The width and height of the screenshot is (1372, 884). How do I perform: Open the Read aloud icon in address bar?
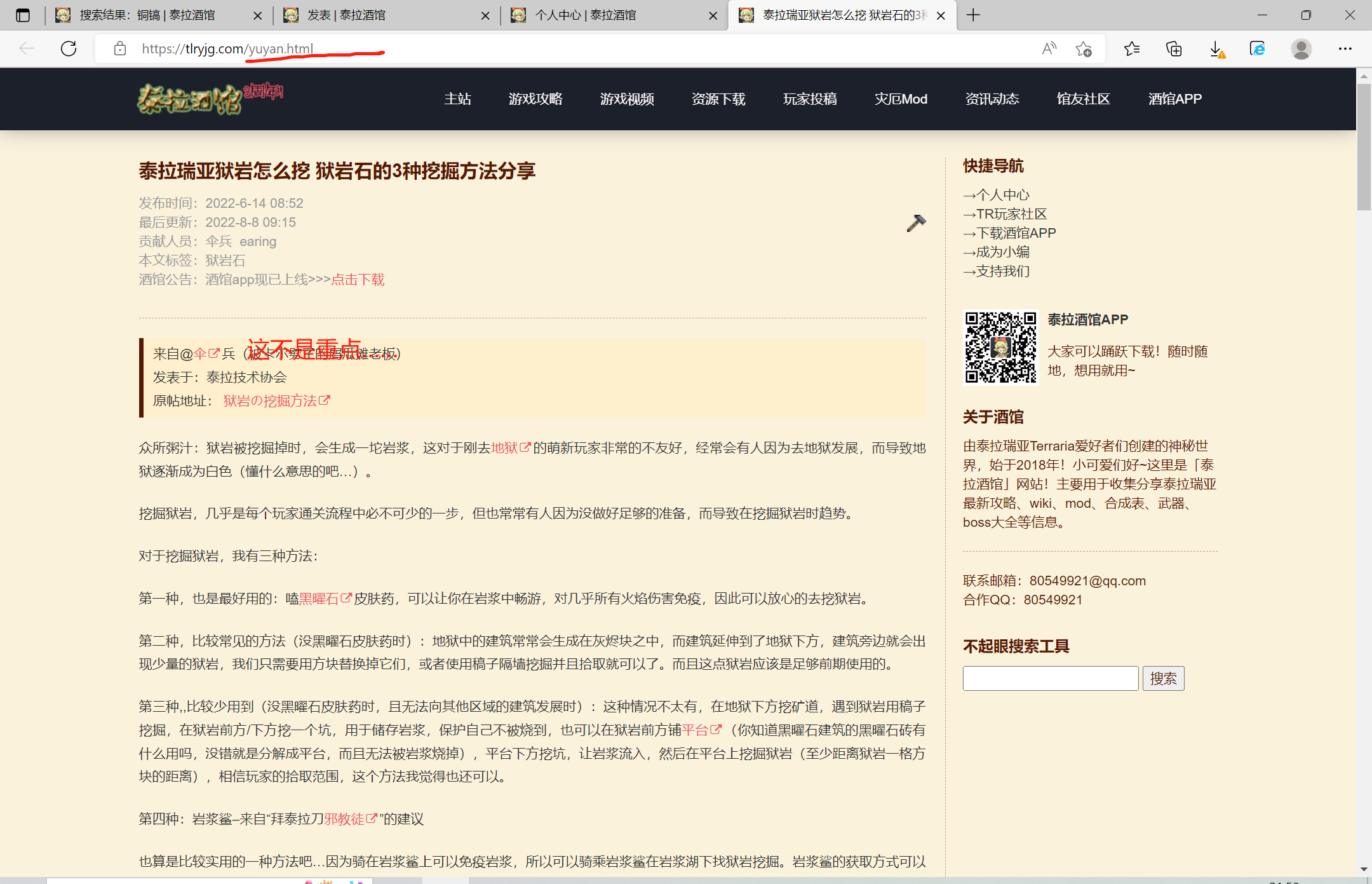(x=1049, y=49)
